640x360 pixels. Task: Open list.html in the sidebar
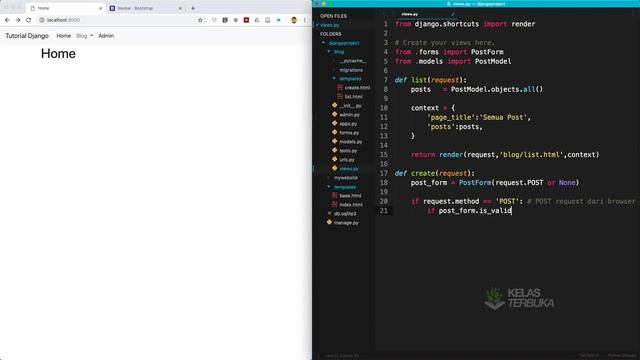[353, 97]
